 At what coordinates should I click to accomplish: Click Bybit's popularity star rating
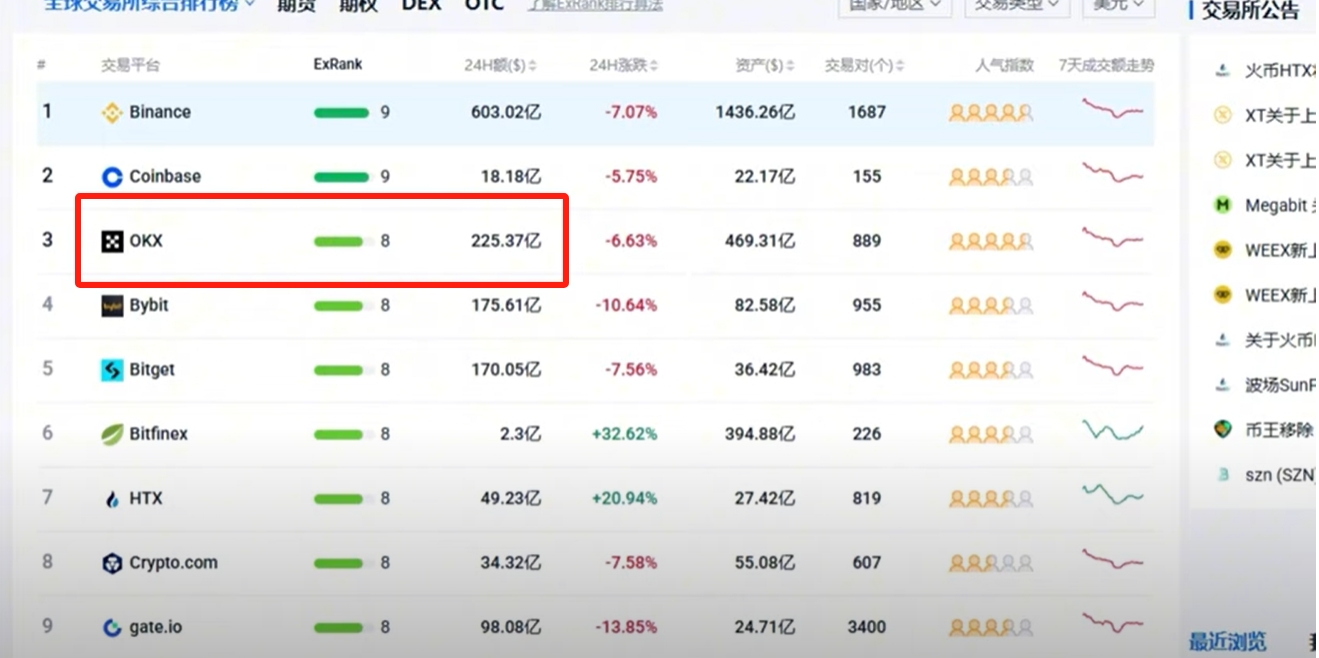pos(991,305)
